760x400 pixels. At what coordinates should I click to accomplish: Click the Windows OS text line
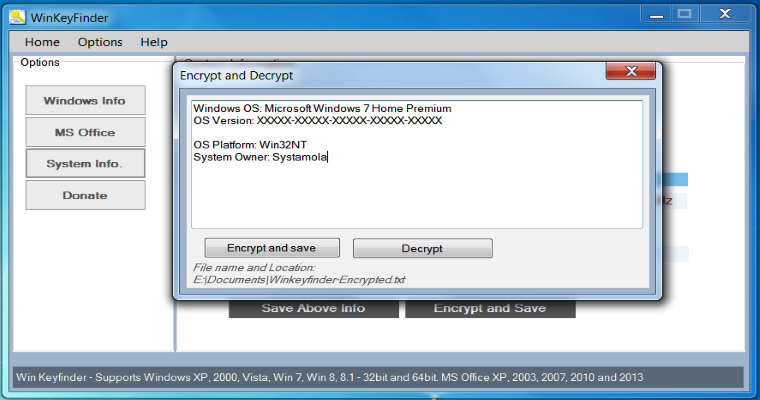point(322,109)
